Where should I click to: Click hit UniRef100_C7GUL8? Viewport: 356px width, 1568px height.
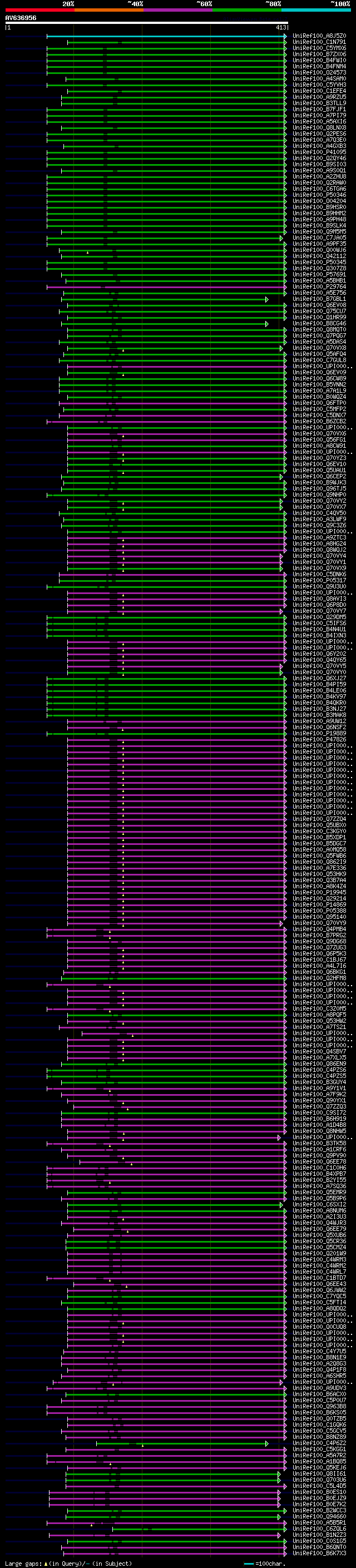click(319, 360)
